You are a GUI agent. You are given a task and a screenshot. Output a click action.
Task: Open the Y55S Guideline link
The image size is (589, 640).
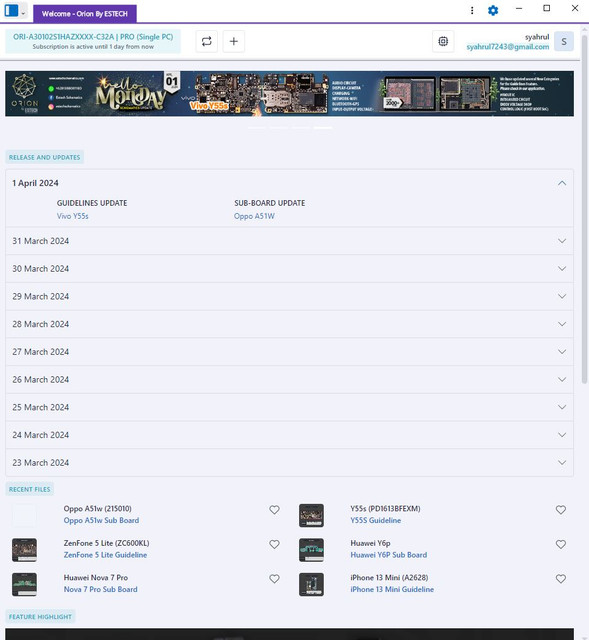[x=376, y=520]
